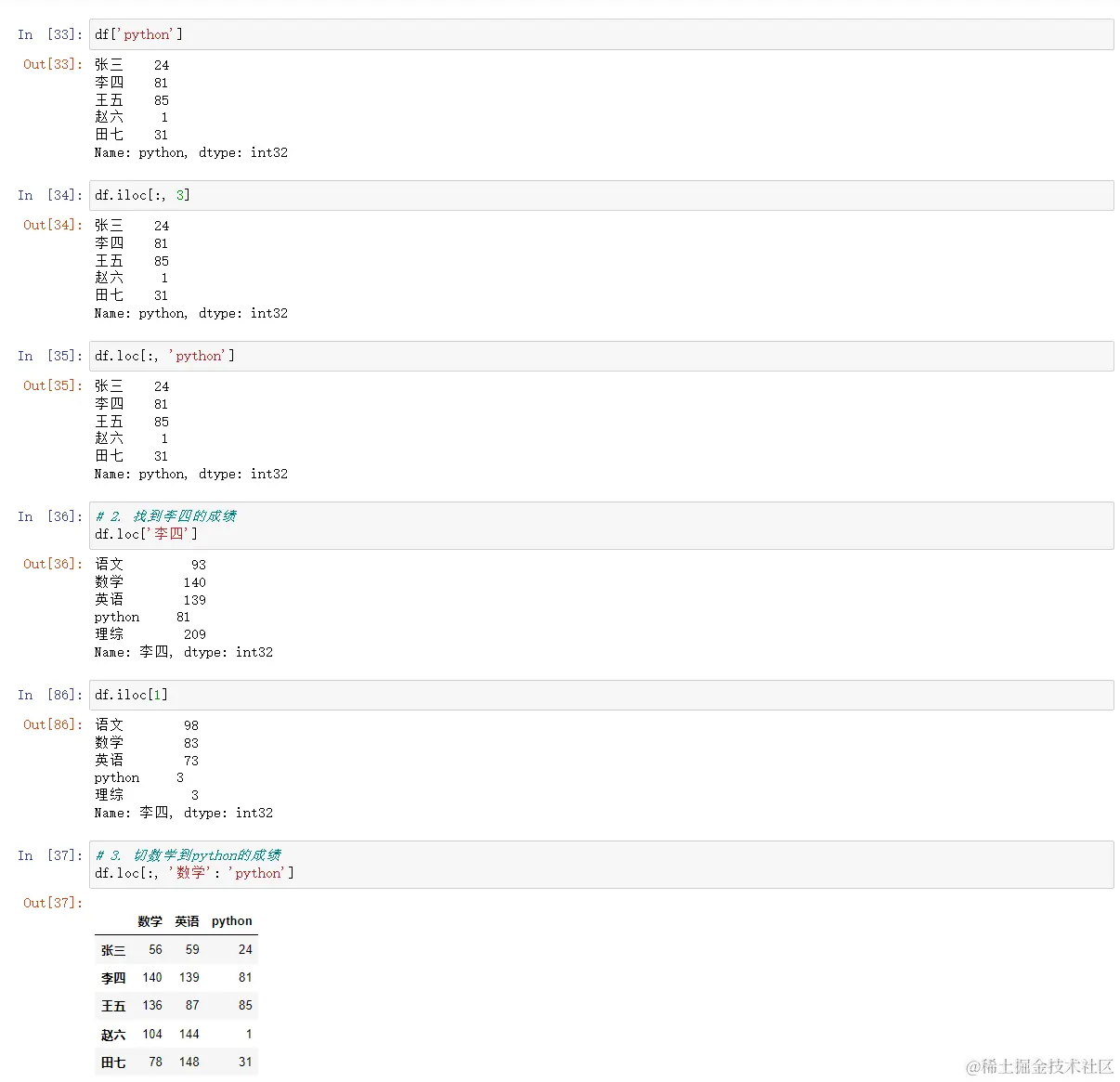Click the 张三 row value 24 in Out[35]
The width and height of the screenshot is (1120, 1082).
coord(162,386)
